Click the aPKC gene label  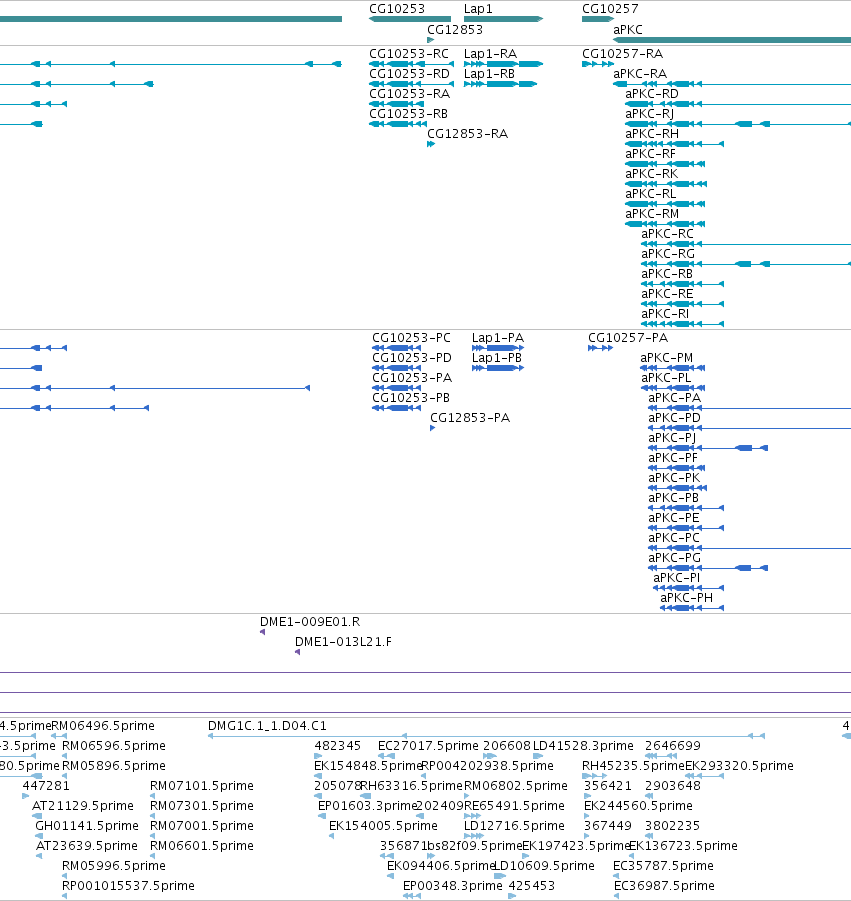coord(628,29)
